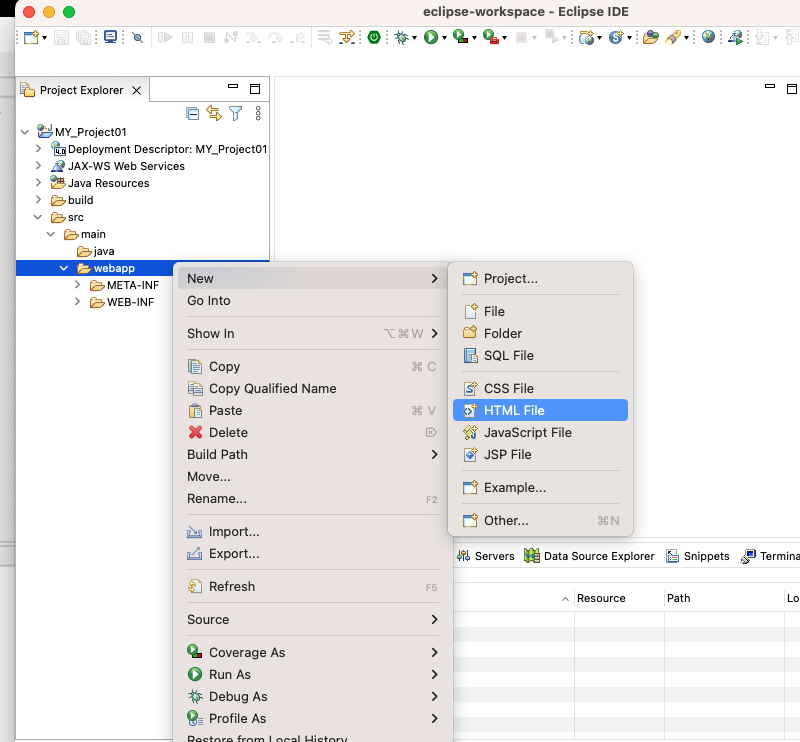Open the Show In submenu

pyautogui.click(x=313, y=333)
